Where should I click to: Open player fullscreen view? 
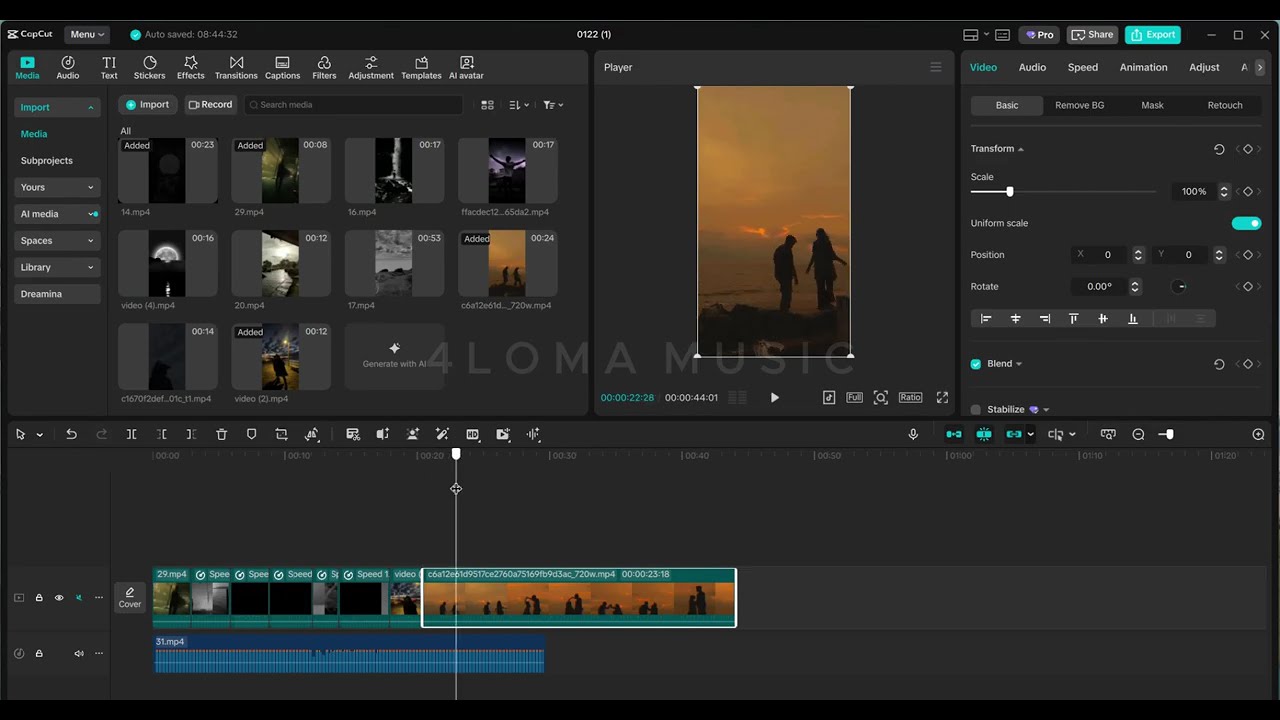pyautogui.click(x=942, y=397)
